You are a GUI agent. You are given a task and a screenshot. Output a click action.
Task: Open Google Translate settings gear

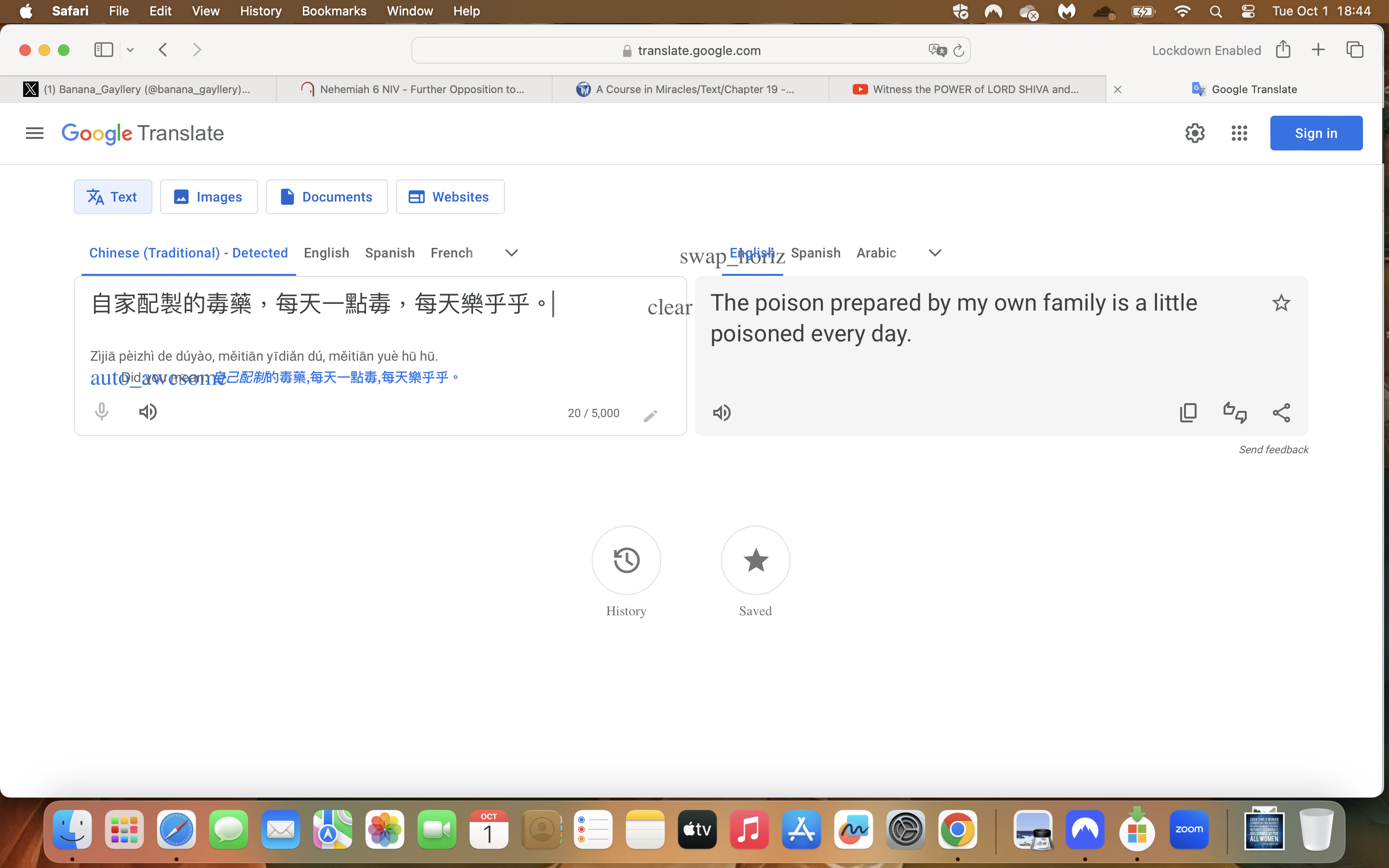(x=1195, y=133)
